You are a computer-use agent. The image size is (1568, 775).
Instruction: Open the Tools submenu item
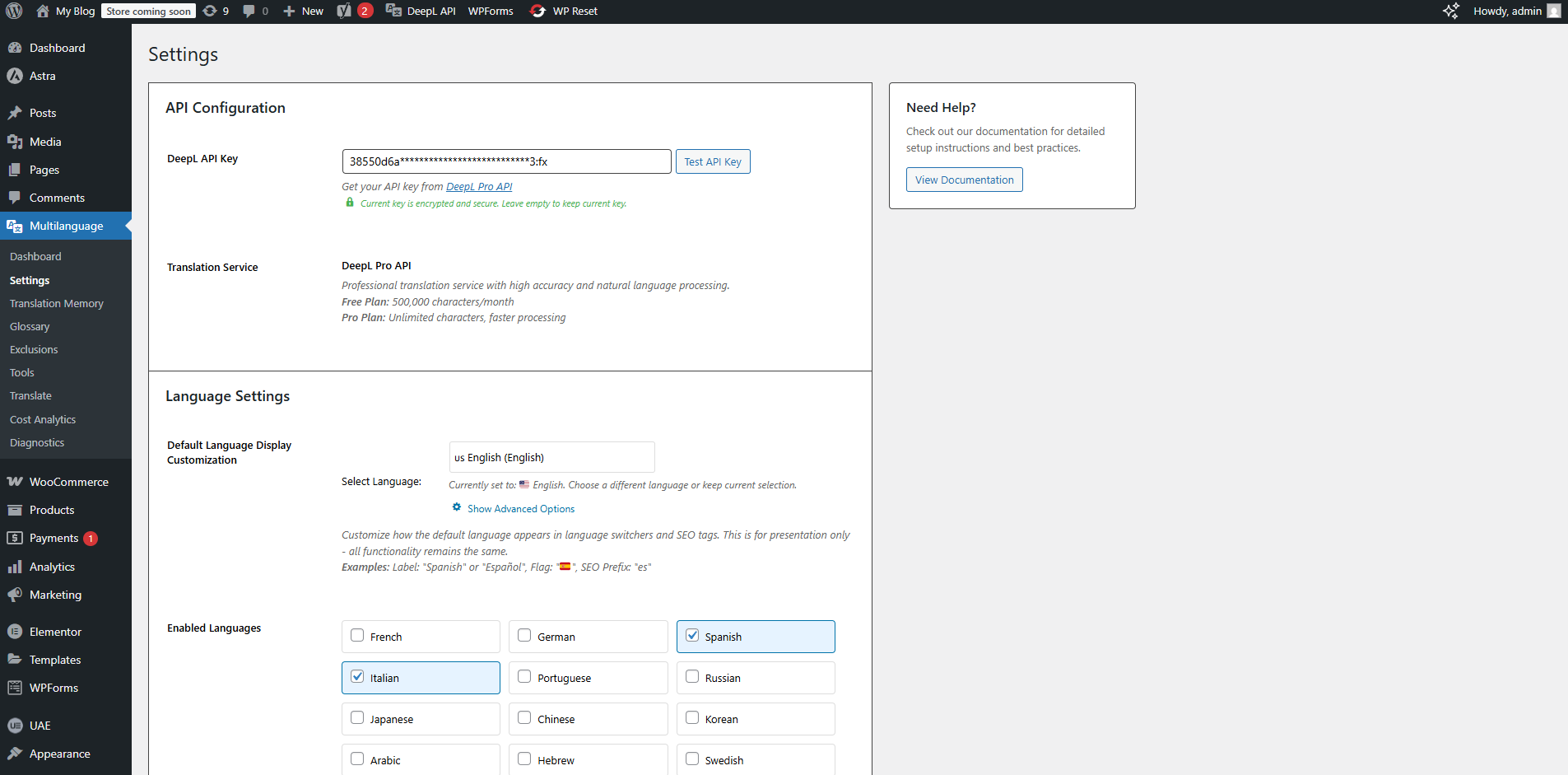coord(22,372)
